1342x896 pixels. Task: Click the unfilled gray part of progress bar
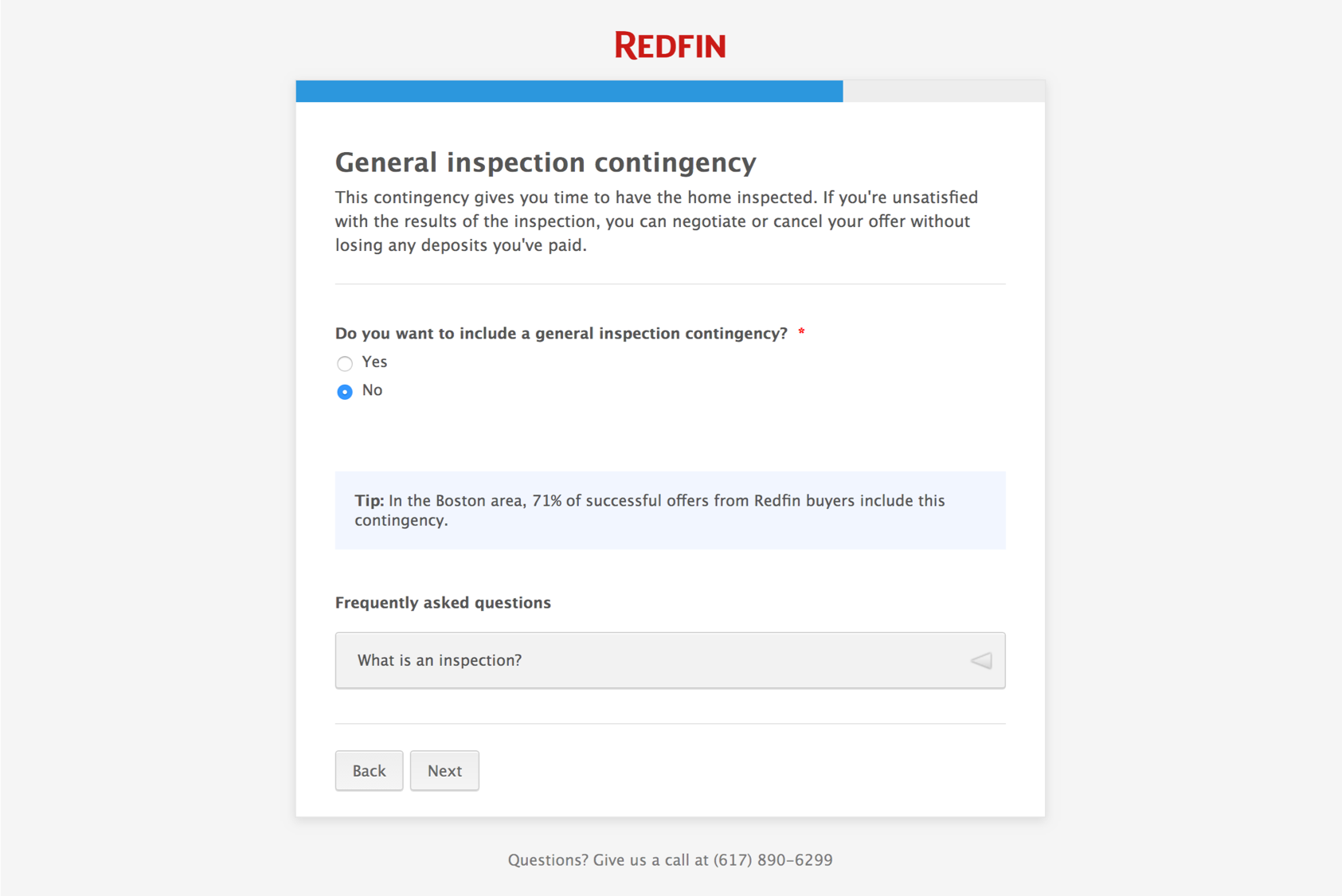click(944, 91)
